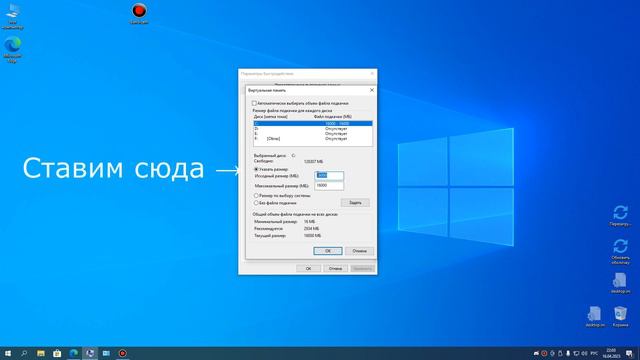Open network status tray icon
This screenshot has width=640, height=360.
click(576, 353)
